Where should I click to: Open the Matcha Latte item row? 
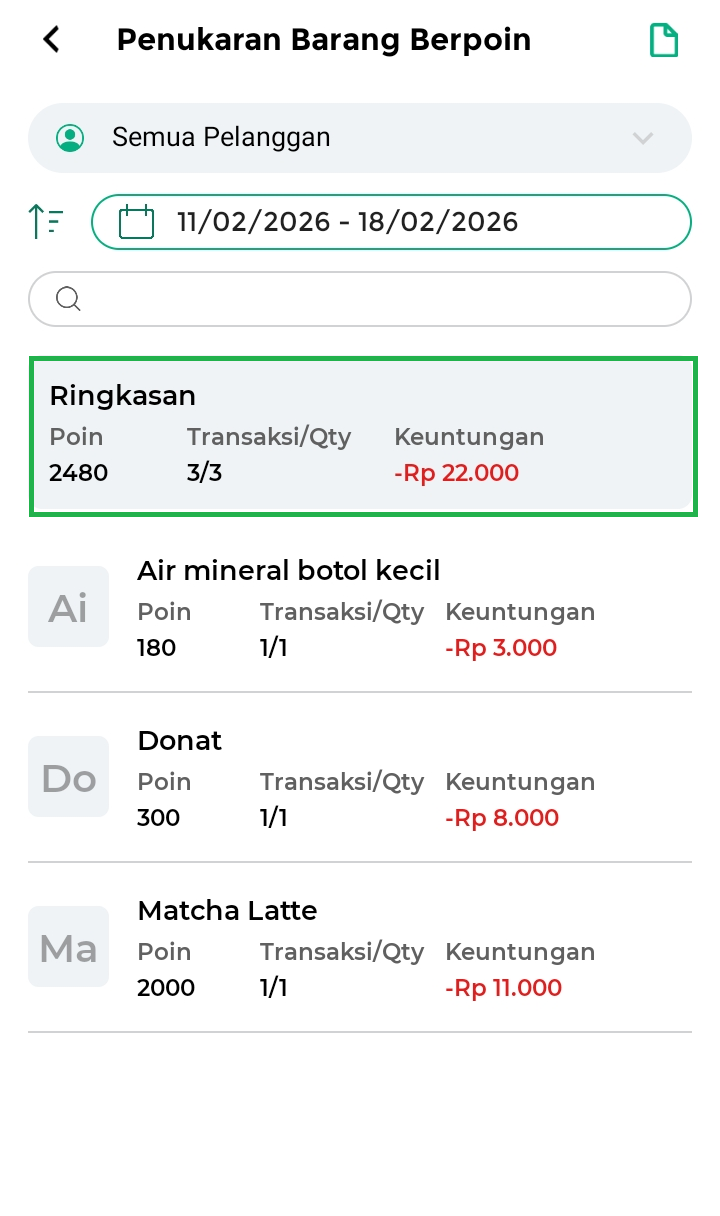coord(400,947)
